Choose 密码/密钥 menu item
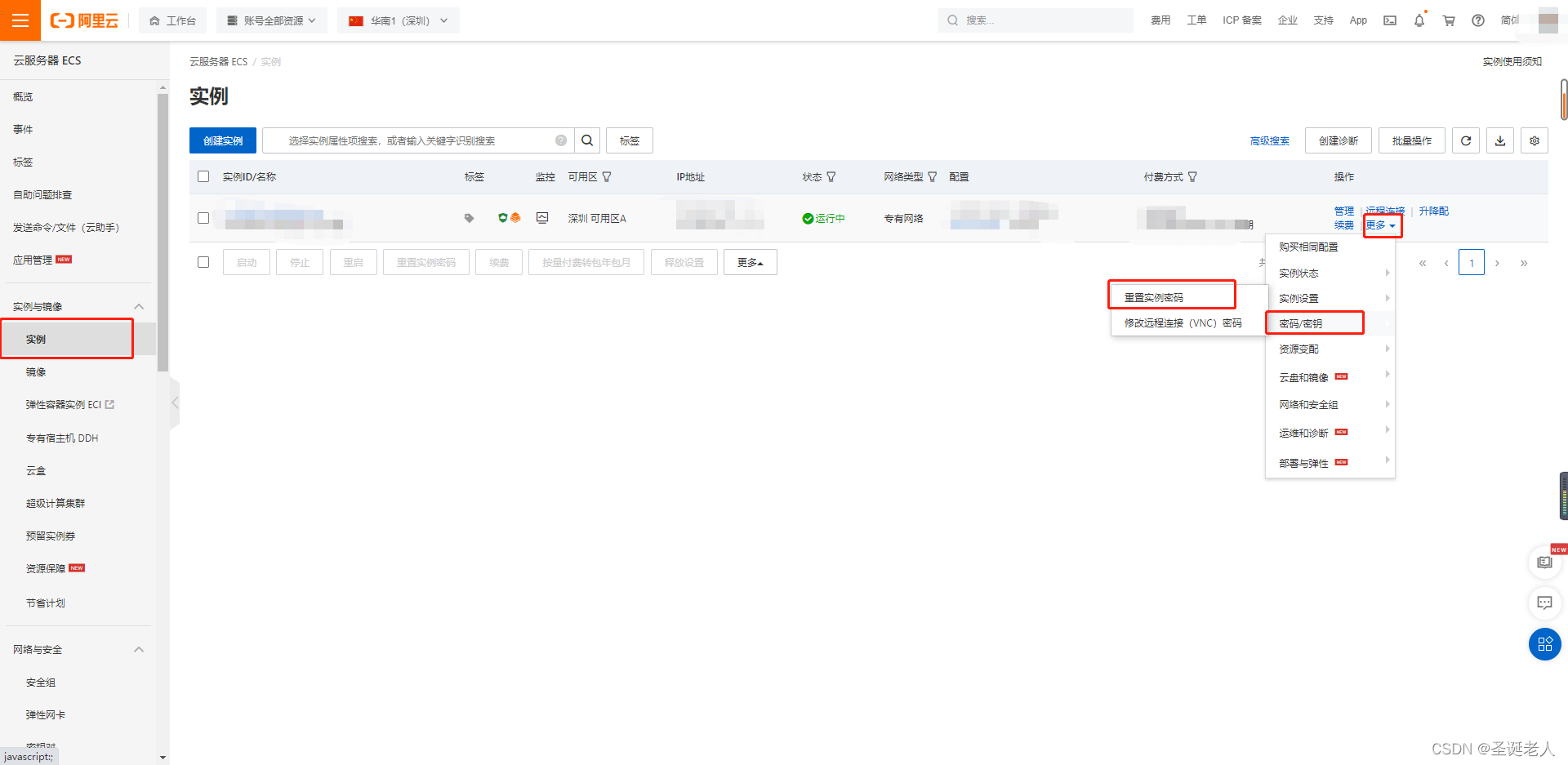This screenshot has height=765, width=1568. 1300,323
